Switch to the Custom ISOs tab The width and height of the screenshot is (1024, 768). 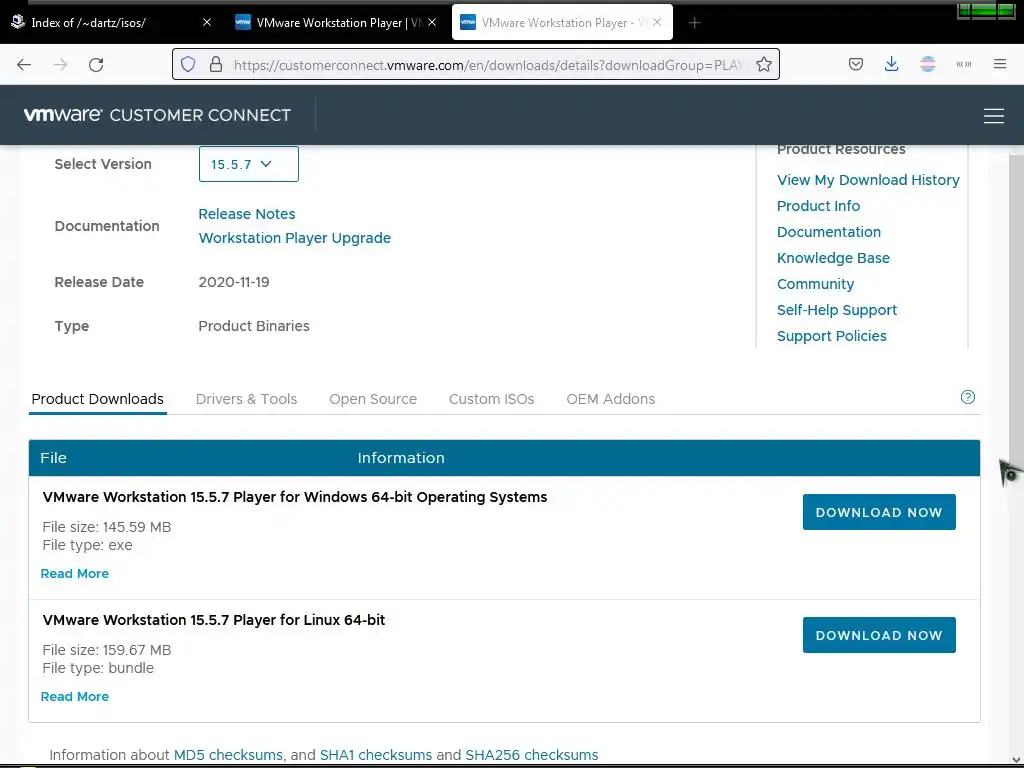click(x=491, y=399)
